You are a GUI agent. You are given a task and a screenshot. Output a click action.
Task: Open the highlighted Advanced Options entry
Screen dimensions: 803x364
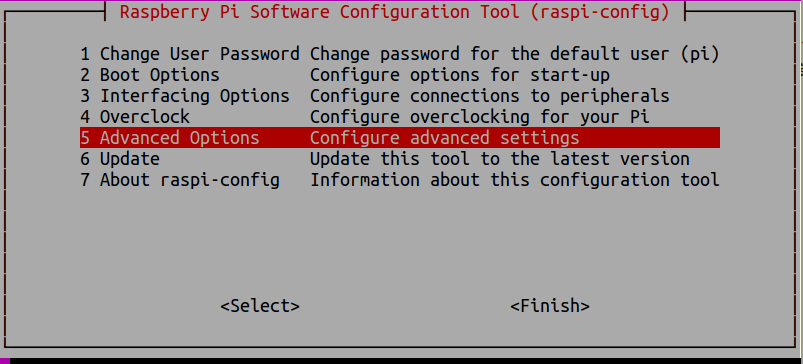pos(399,138)
